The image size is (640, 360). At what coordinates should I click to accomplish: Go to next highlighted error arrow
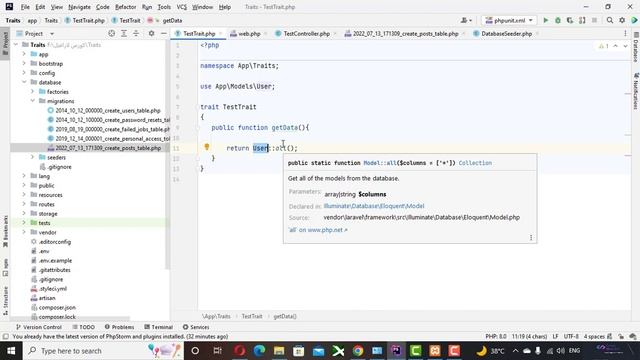(625, 46)
